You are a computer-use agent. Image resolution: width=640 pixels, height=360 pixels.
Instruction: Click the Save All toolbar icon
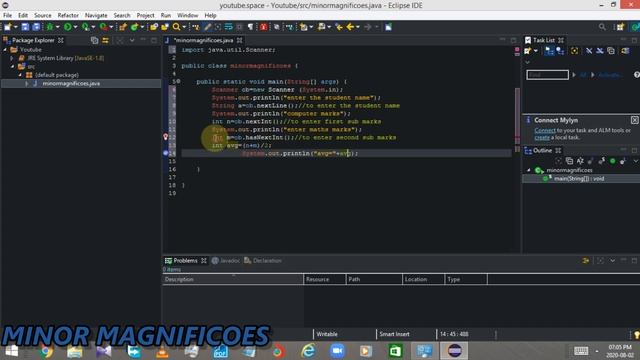coord(36,27)
